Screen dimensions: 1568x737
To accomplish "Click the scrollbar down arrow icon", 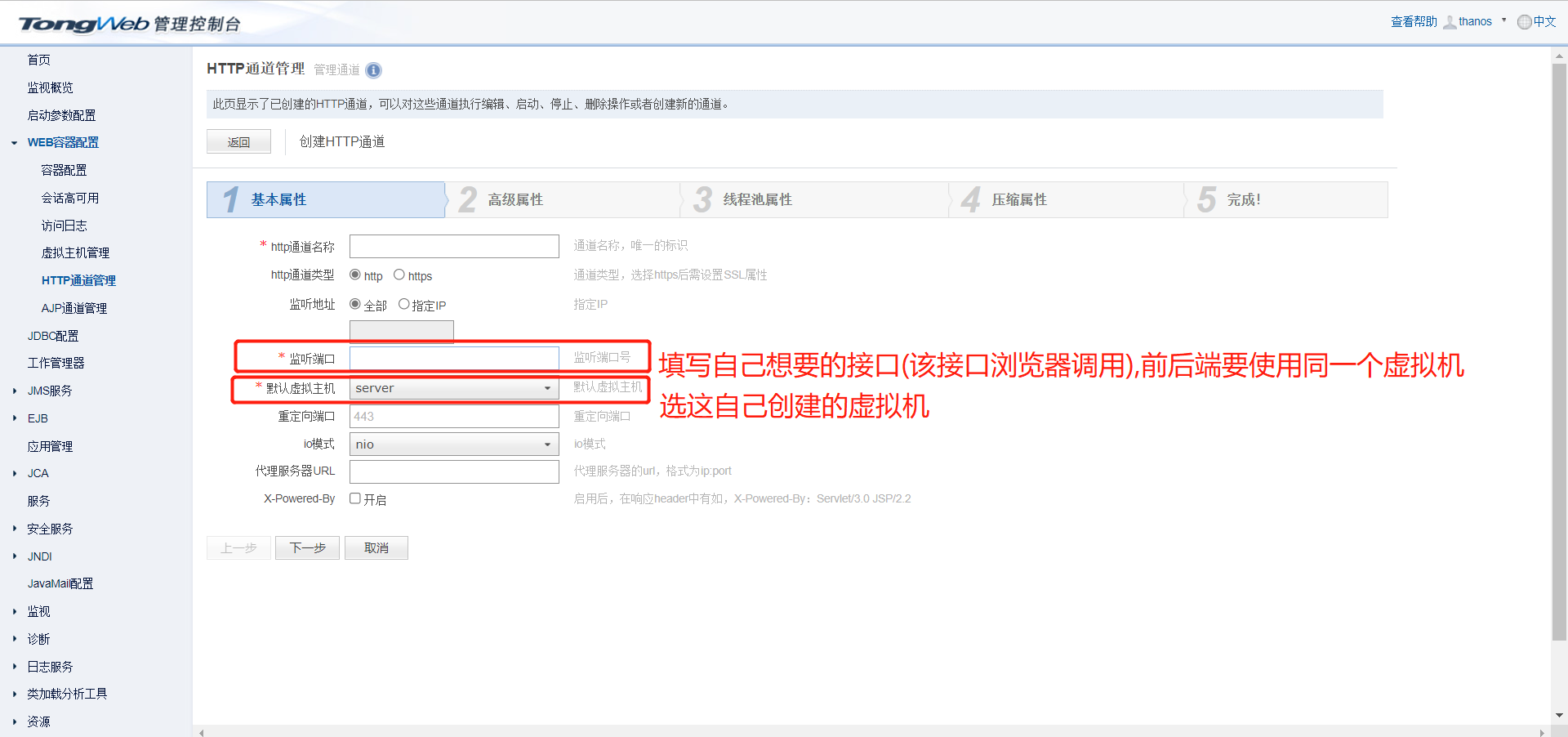I will [x=1560, y=716].
